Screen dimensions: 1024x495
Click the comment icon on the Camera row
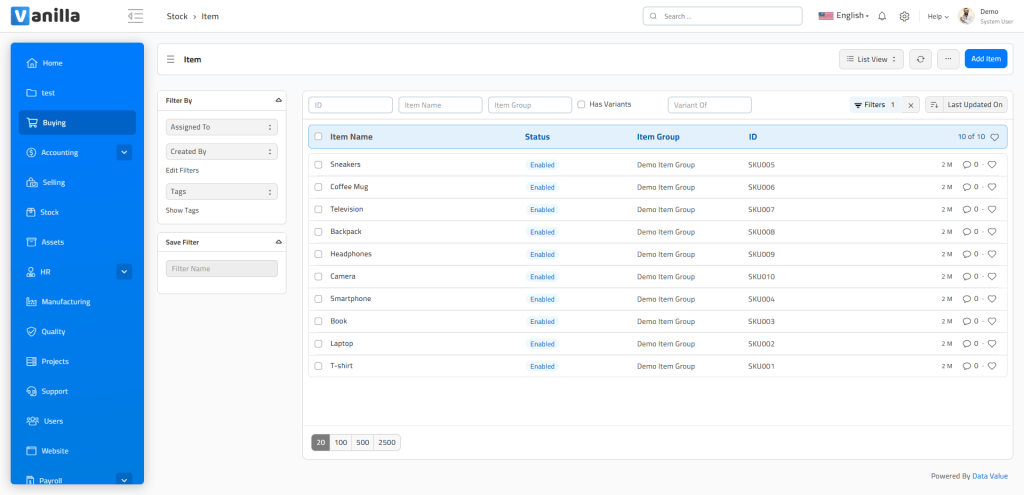(967, 276)
